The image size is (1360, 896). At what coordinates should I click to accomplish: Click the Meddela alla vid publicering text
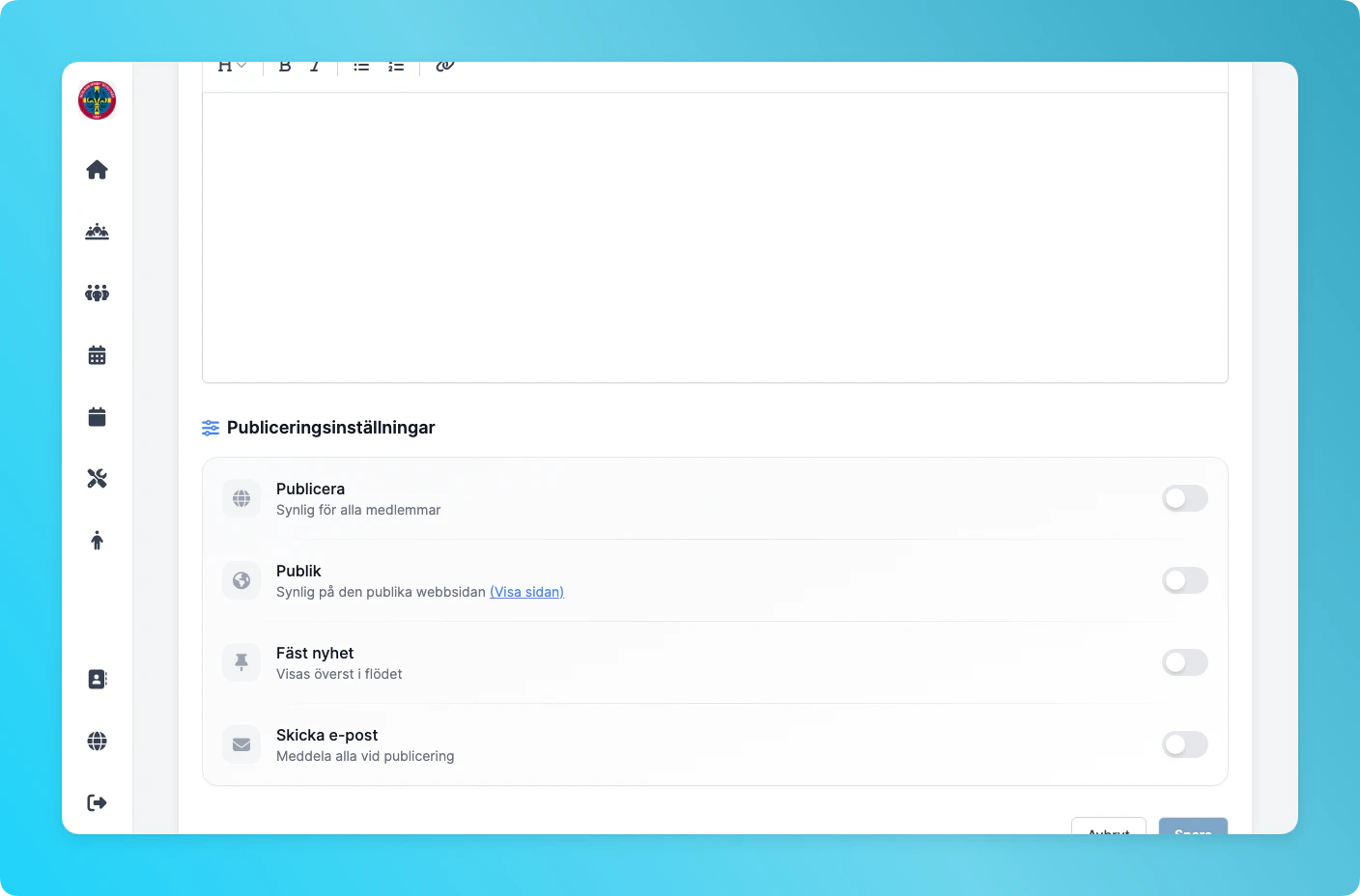click(365, 756)
